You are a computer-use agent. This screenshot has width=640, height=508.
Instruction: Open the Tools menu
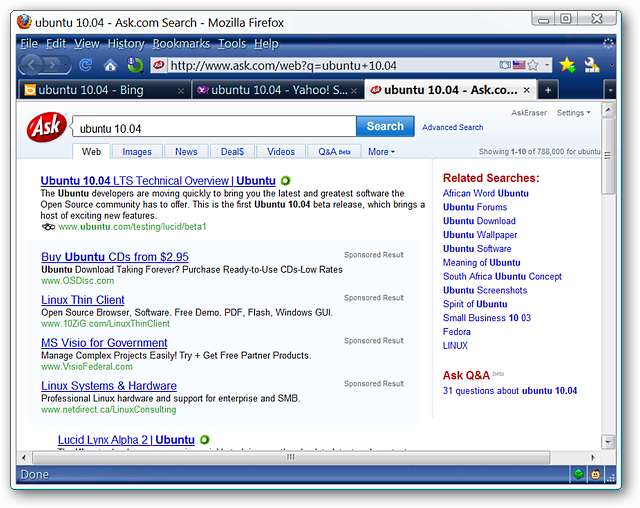point(232,43)
